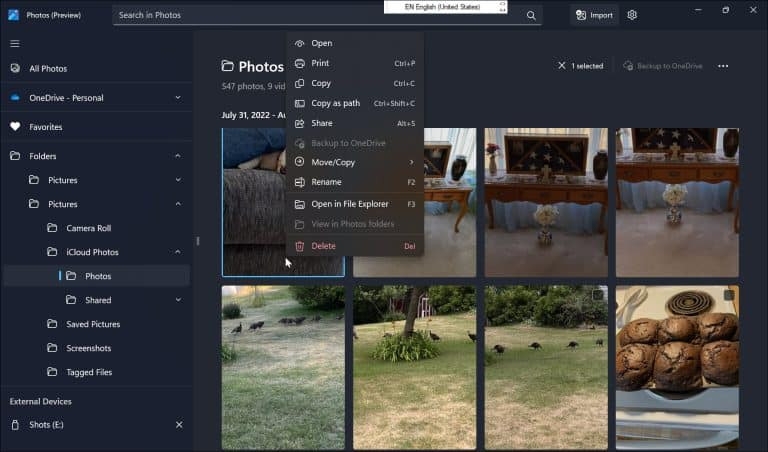Click the Shots (E:) device icon
The height and width of the screenshot is (452, 768).
pyautogui.click(x=15, y=425)
